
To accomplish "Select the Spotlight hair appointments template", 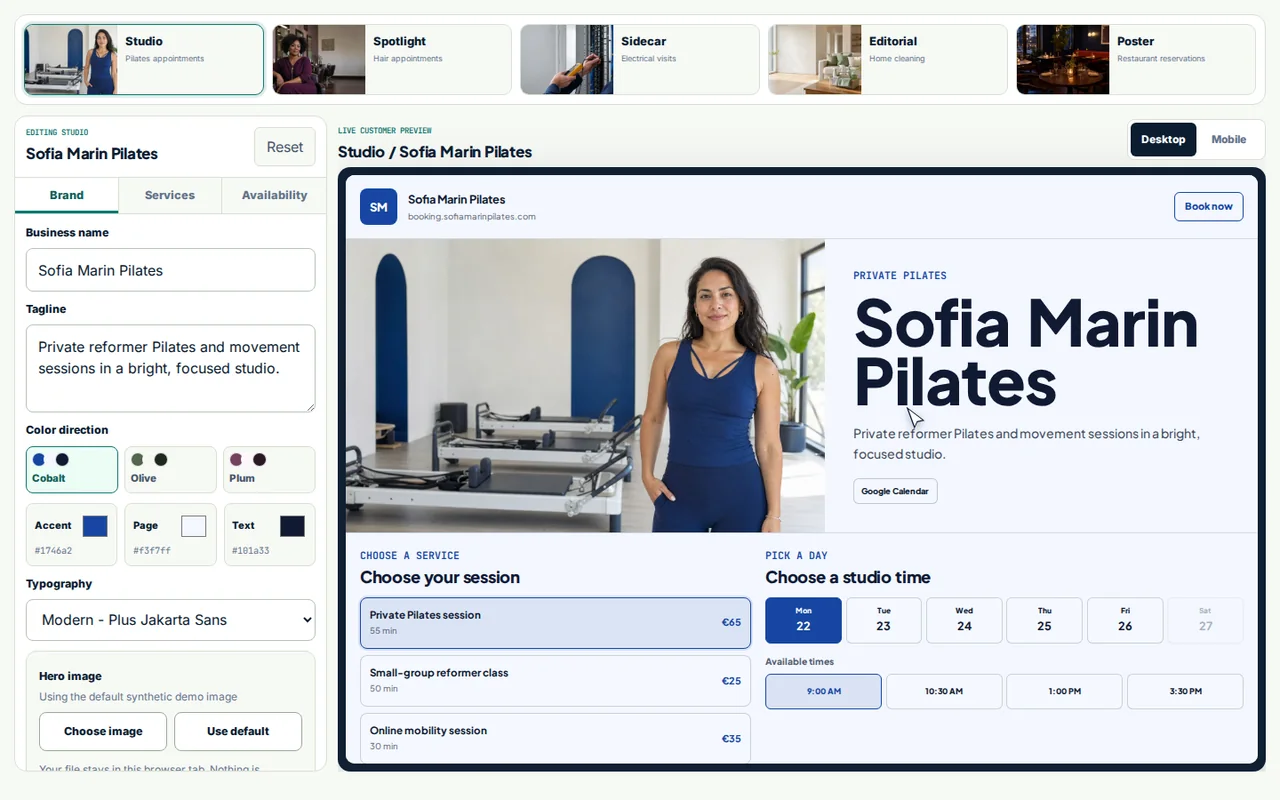I will [x=392, y=60].
